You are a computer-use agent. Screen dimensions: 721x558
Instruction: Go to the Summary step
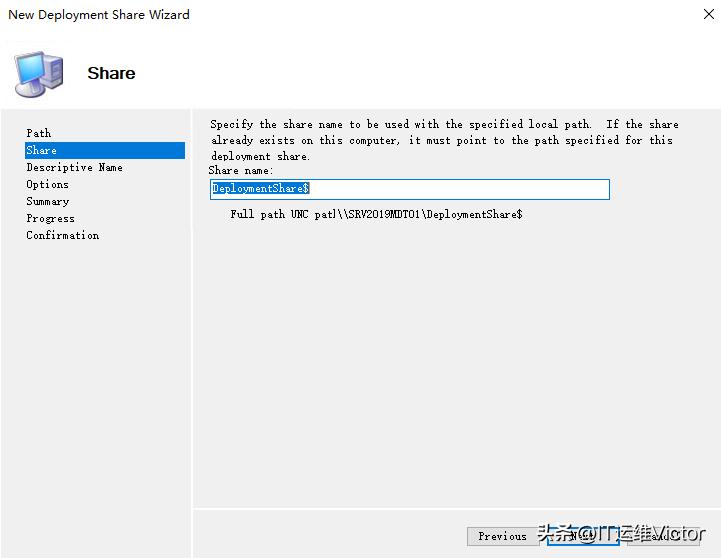pyautogui.click(x=47, y=201)
